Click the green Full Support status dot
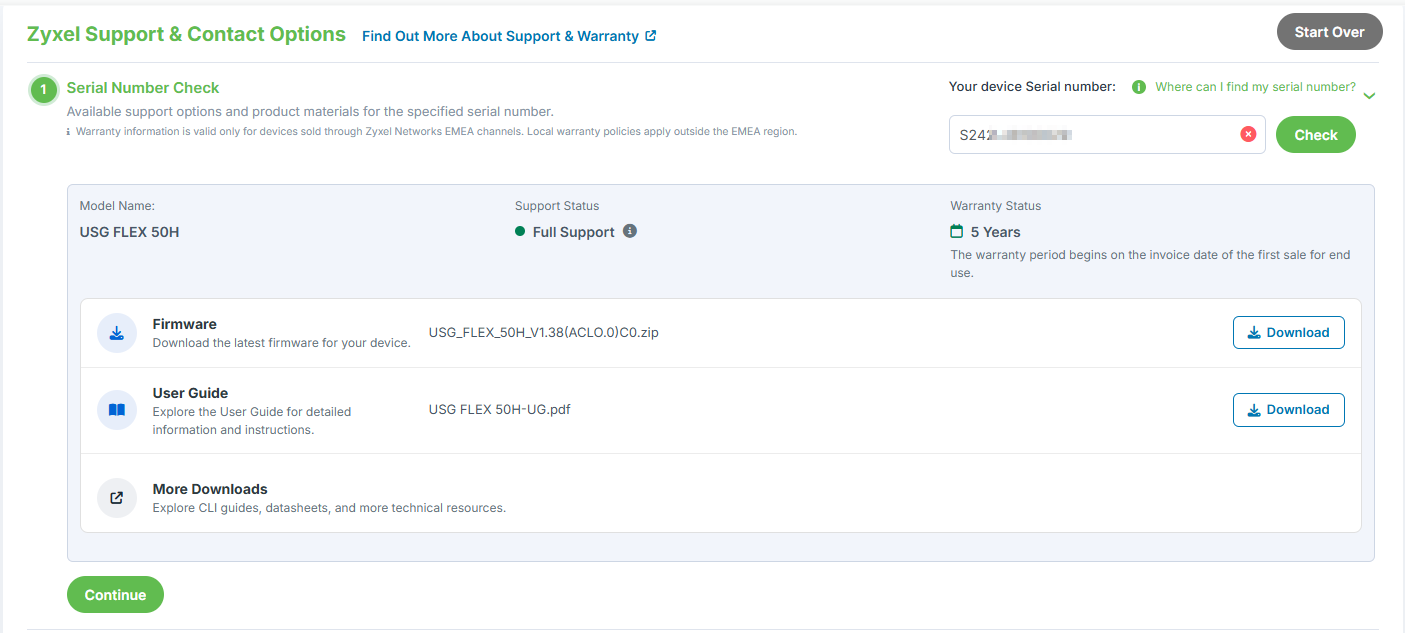Image resolution: width=1405 pixels, height=633 pixels. (520, 232)
